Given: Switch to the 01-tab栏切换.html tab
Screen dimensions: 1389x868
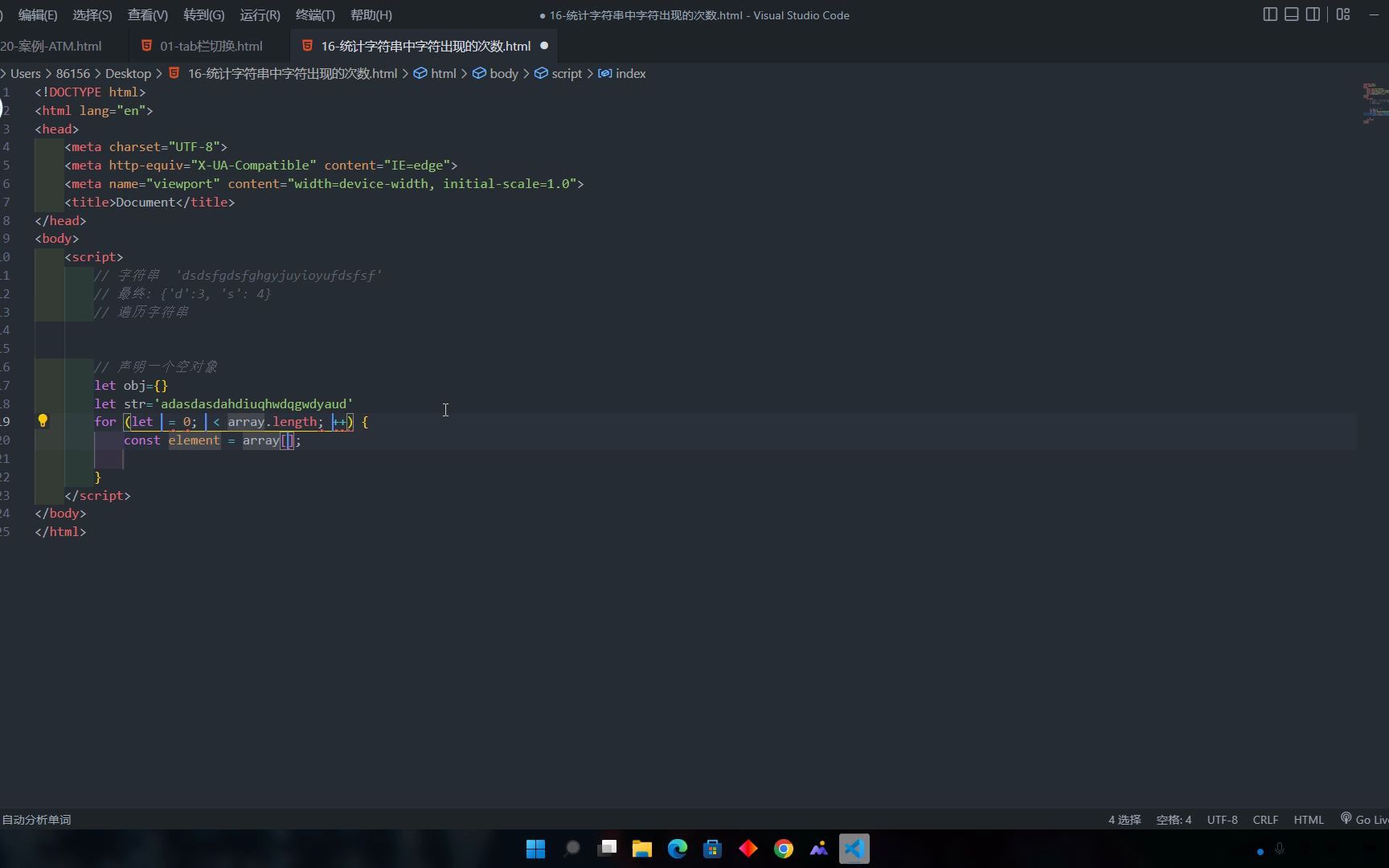Looking at the screenshot, I should coord(207,46).
